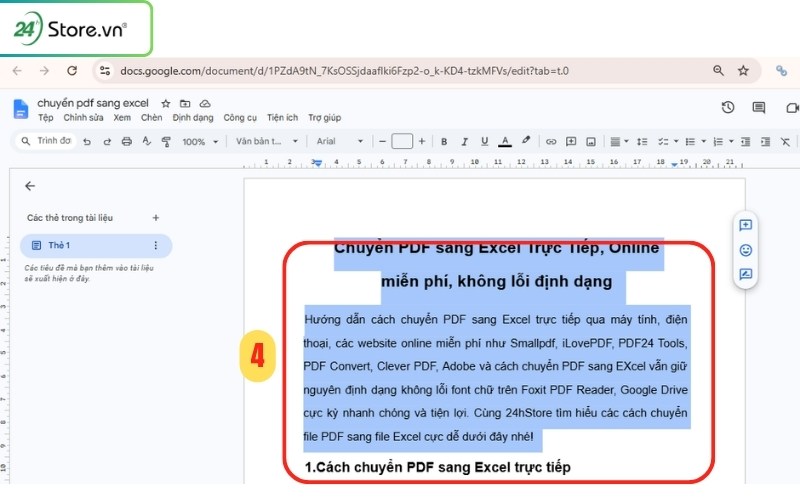Viewport: 800px width, 500px height.
Task: Insert an image
Action: [591, 142]
